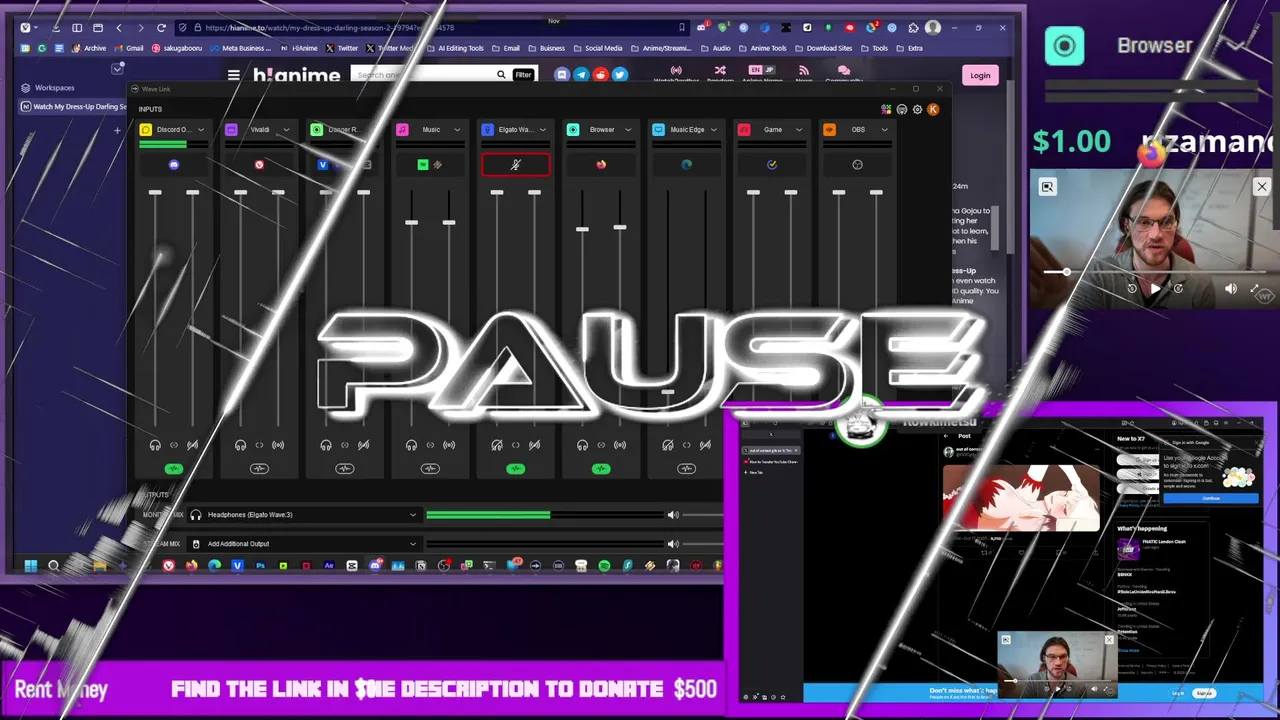This screenshot has width=1280, height=720.
Task: Open the Social Media bookmark folder
Action: [x=598, y=48]
